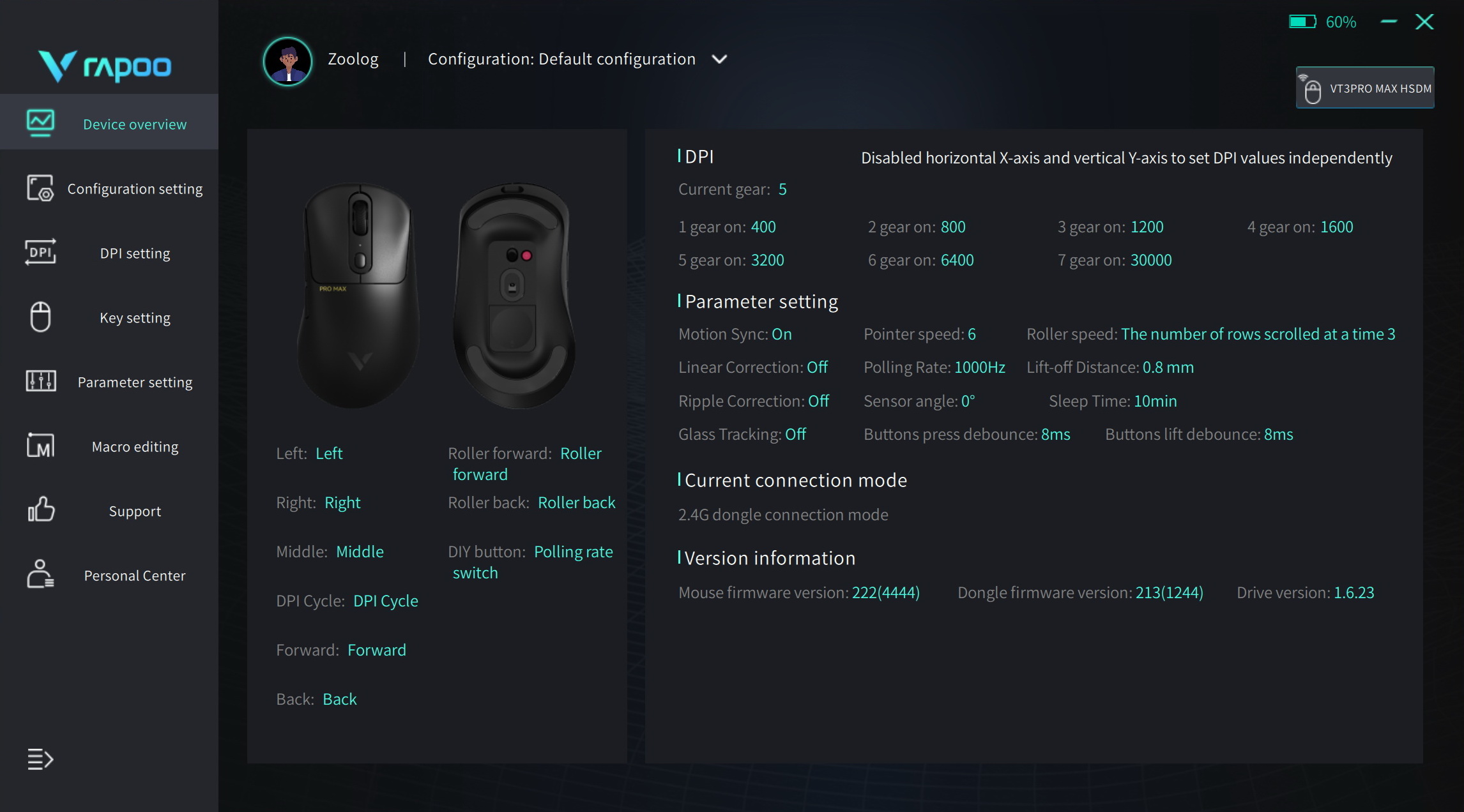Switch to the Macro editing tab
1464x812 pixels.
[135, 447]
